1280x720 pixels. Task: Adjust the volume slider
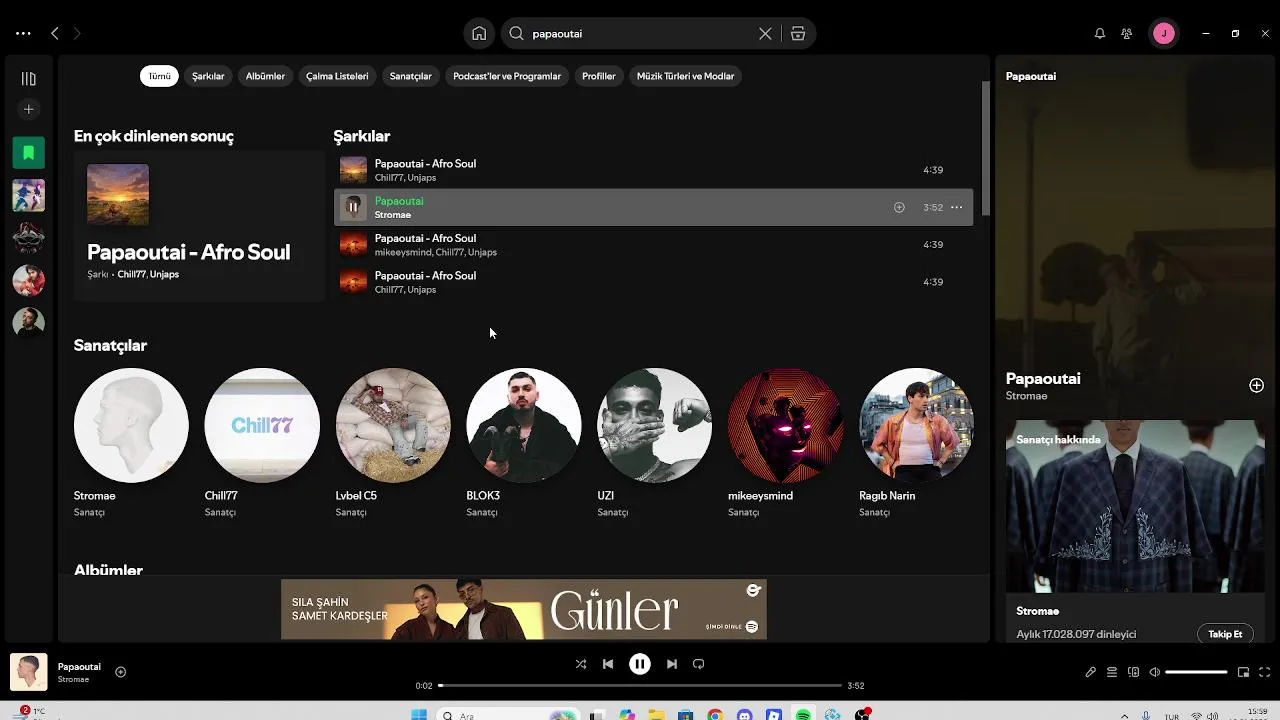[1196, 672]
